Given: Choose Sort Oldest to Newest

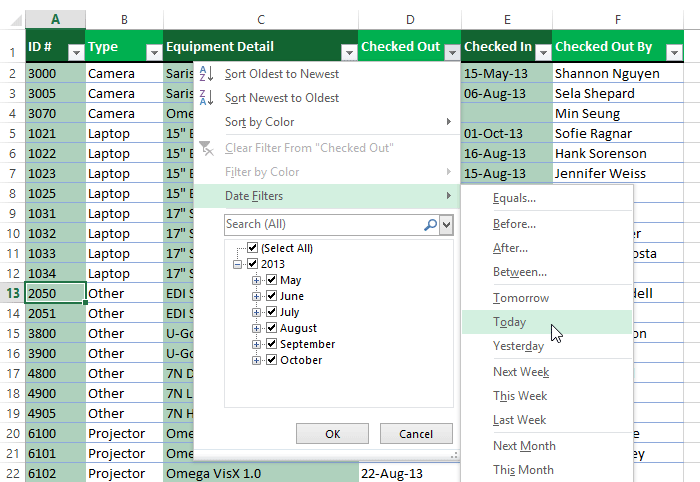Looking at the screenshot, I should 327,74.
